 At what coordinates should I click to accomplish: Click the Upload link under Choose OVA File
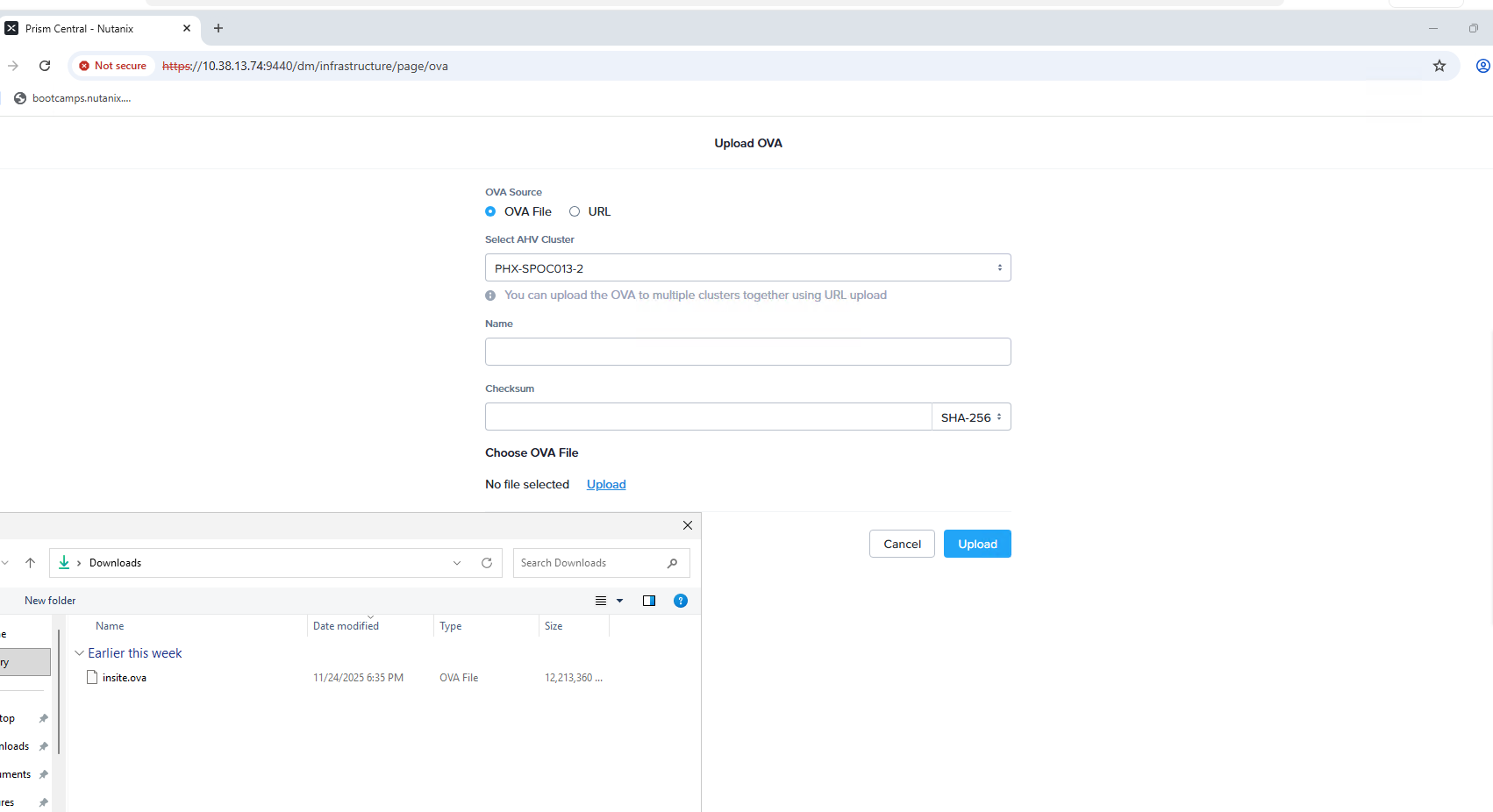point(605,484)
